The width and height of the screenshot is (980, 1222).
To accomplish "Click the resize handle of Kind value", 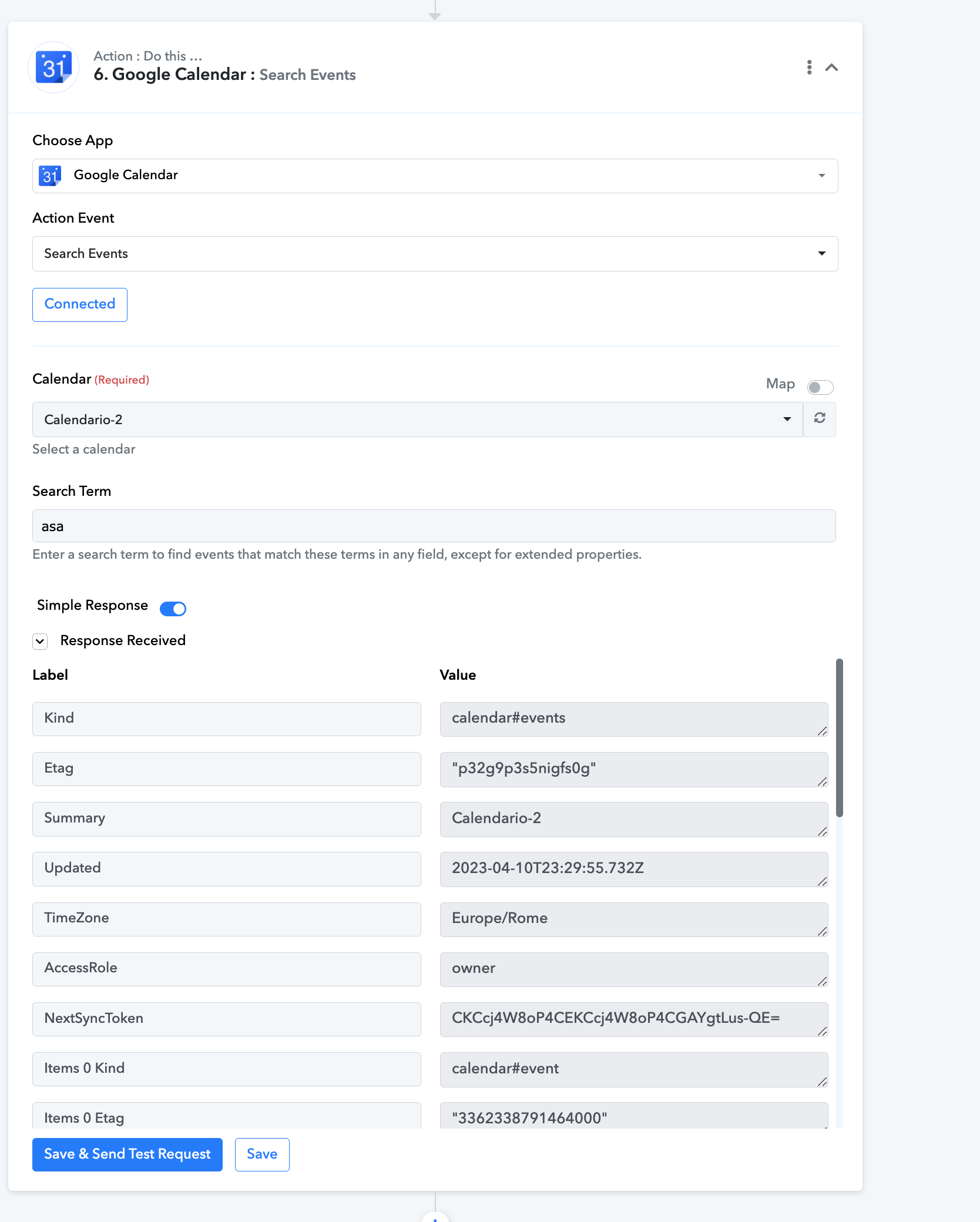I will coord(822,730).
